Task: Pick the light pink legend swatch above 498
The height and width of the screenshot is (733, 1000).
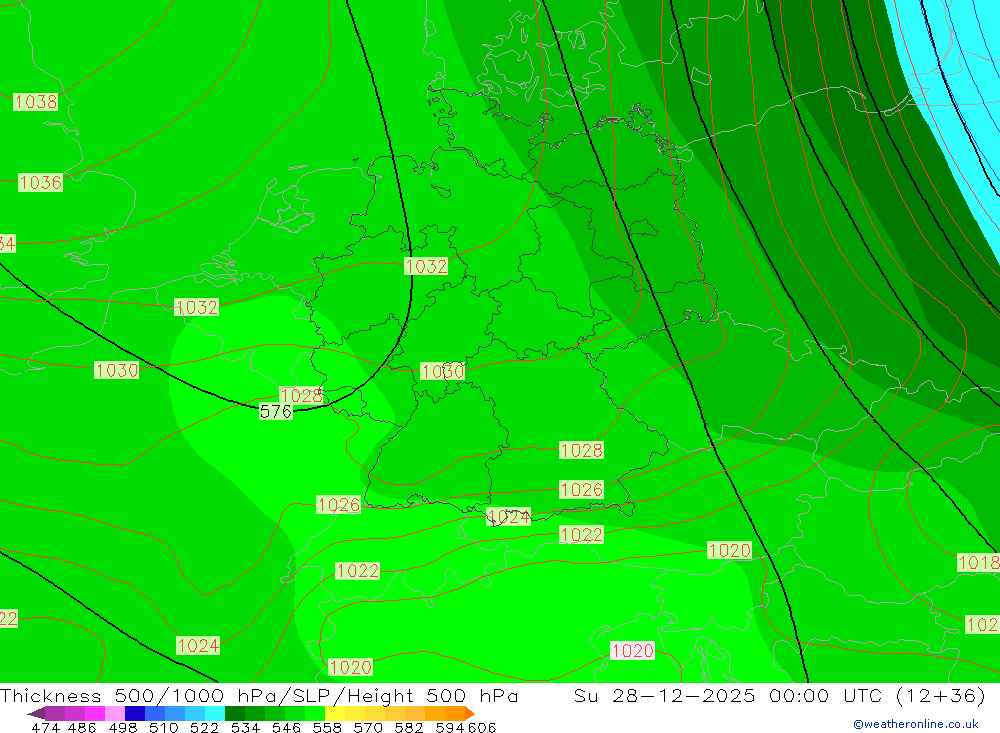Action: tap(113, 713)
